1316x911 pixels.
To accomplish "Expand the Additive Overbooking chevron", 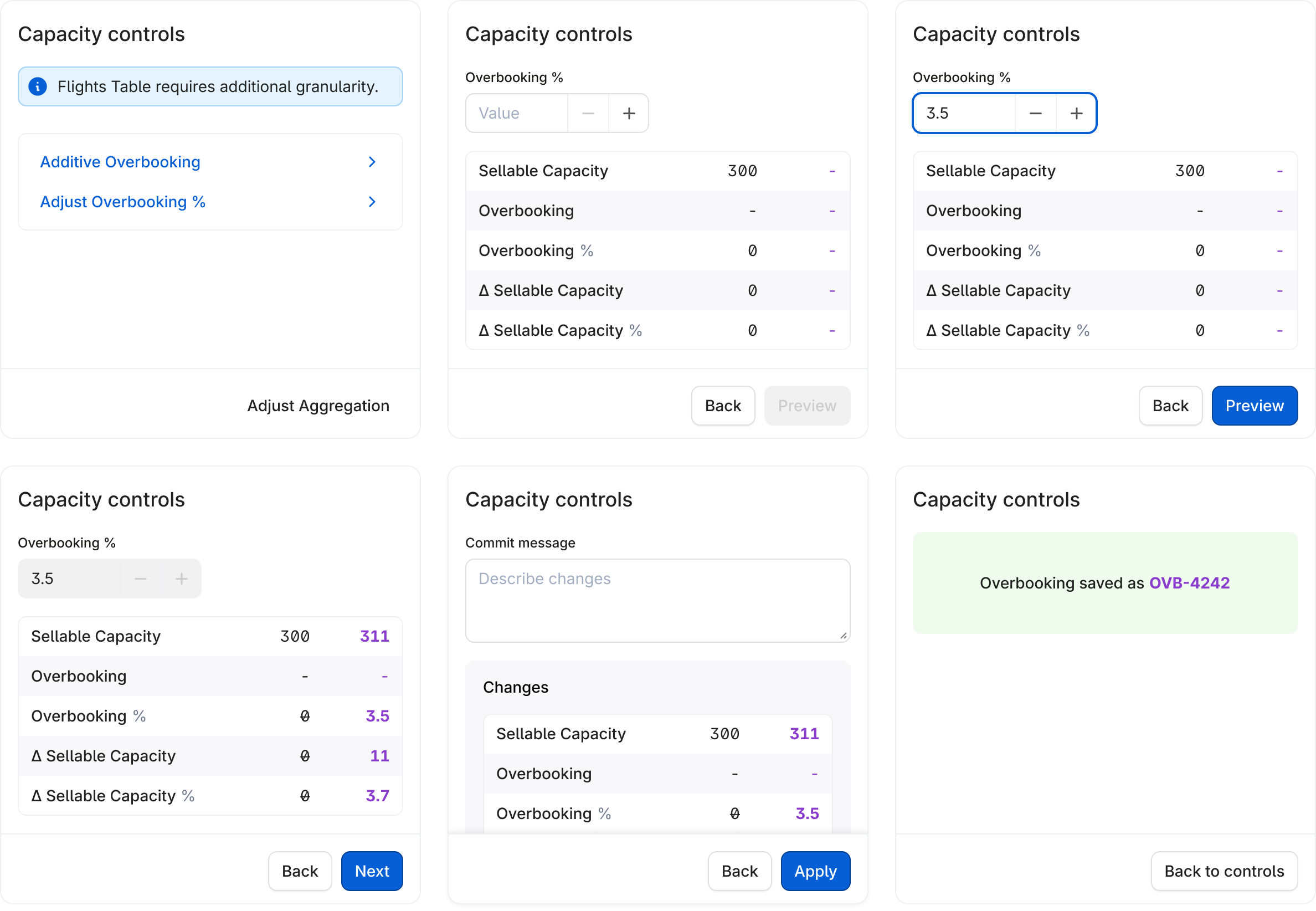I will point(372,162).
